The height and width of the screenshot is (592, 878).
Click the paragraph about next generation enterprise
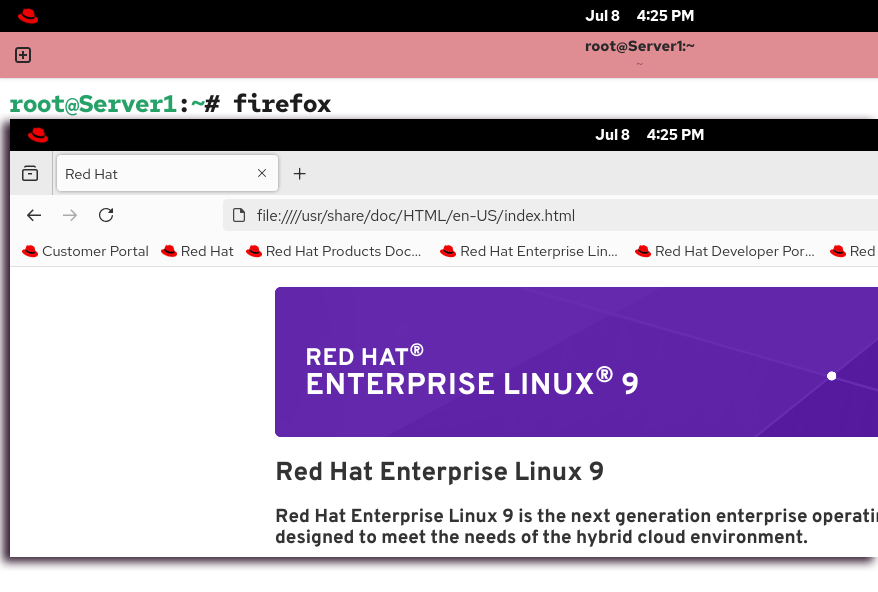(577, 526)
